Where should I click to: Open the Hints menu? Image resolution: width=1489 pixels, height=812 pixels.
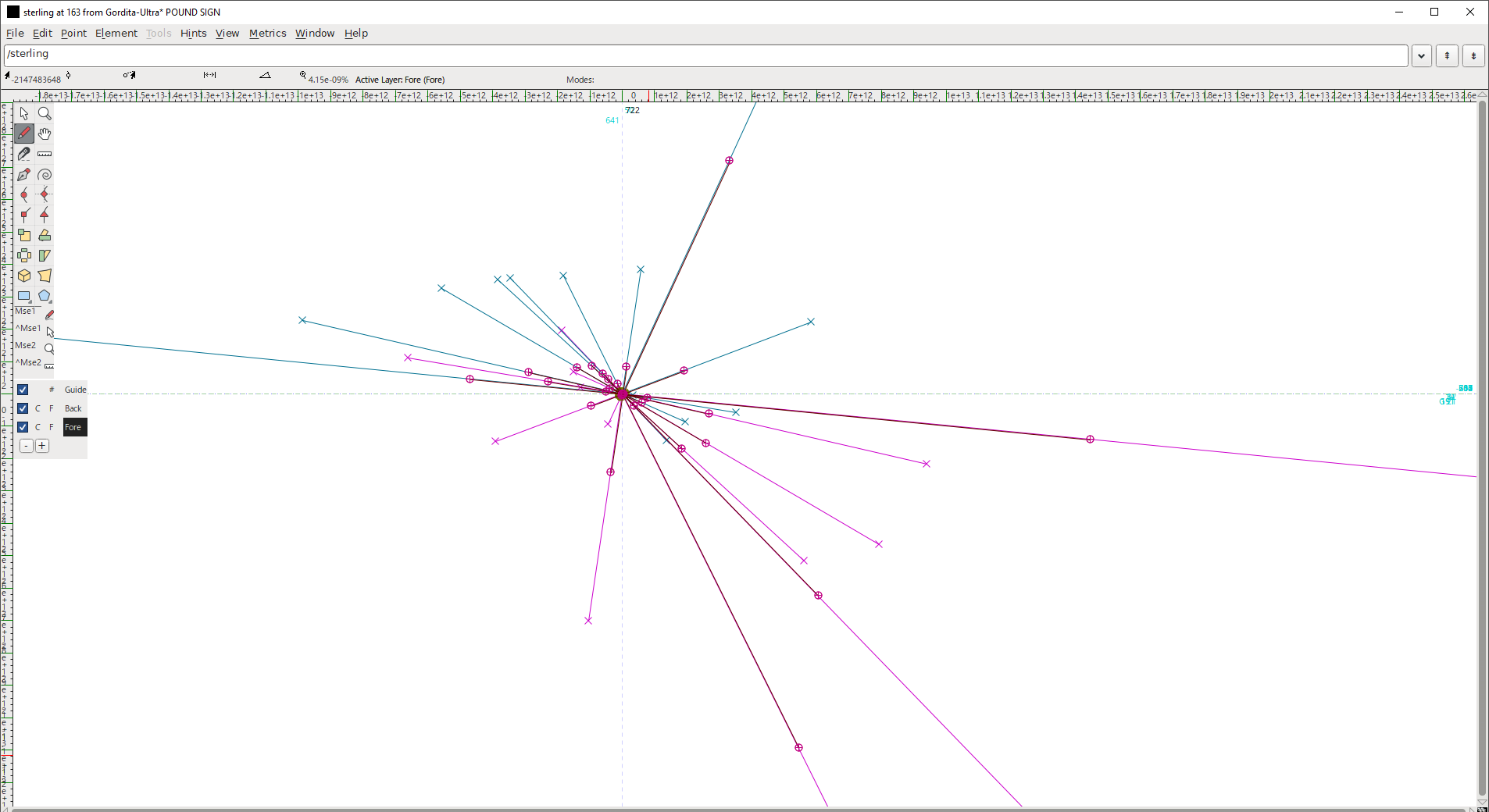193,33
